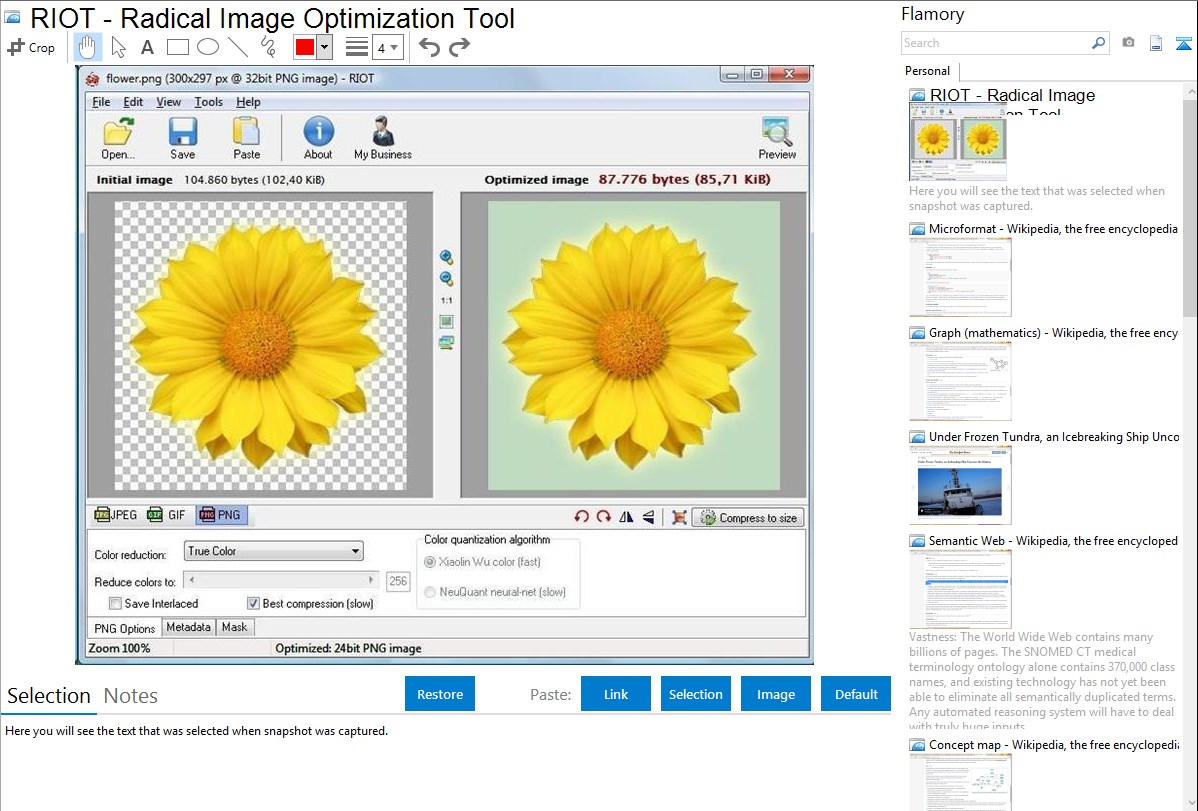Switch to the Notes tab
Viewport: 1198px width, 811px height.
(x=131, y=696)
